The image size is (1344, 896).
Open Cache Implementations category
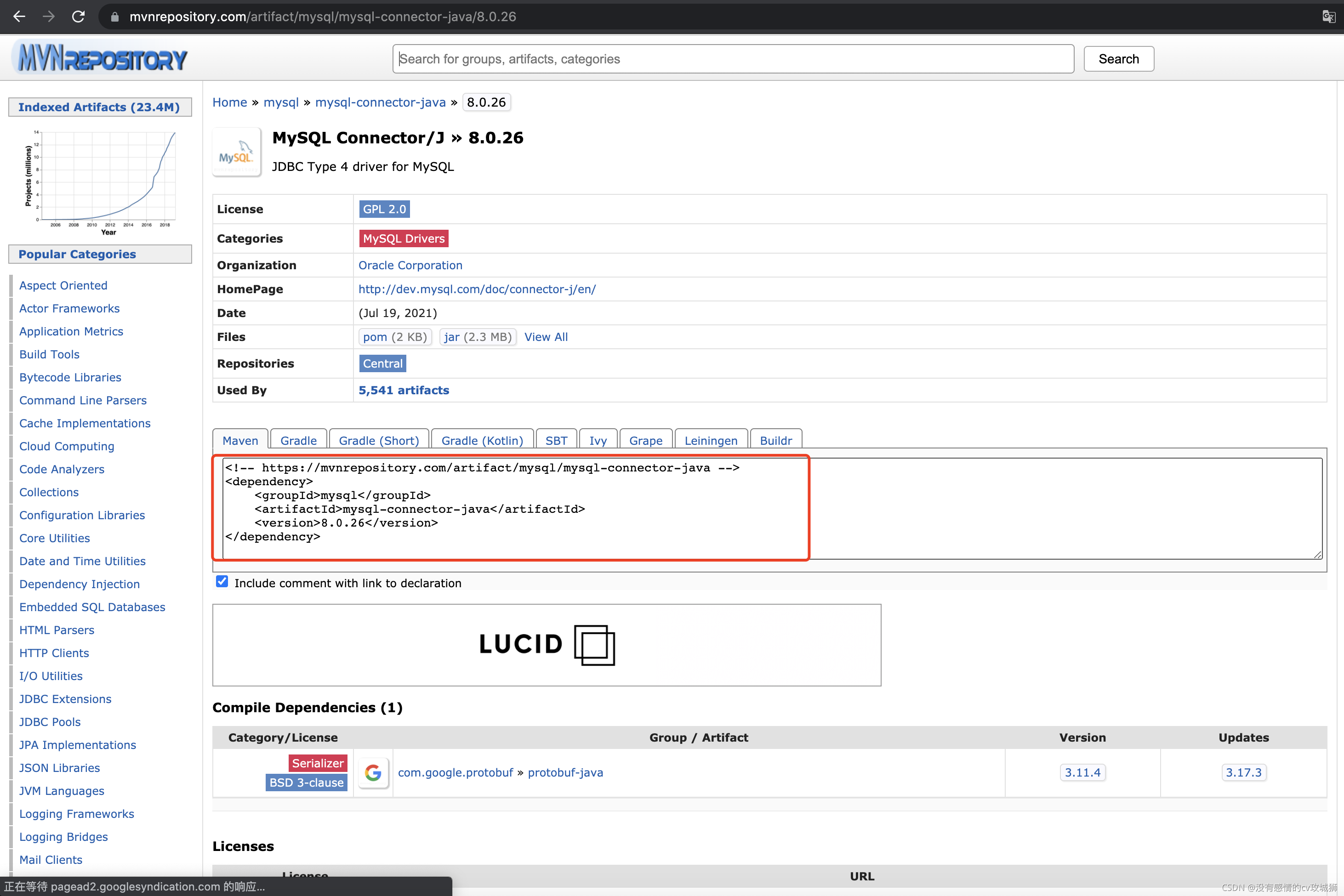(x=85, y=424)
